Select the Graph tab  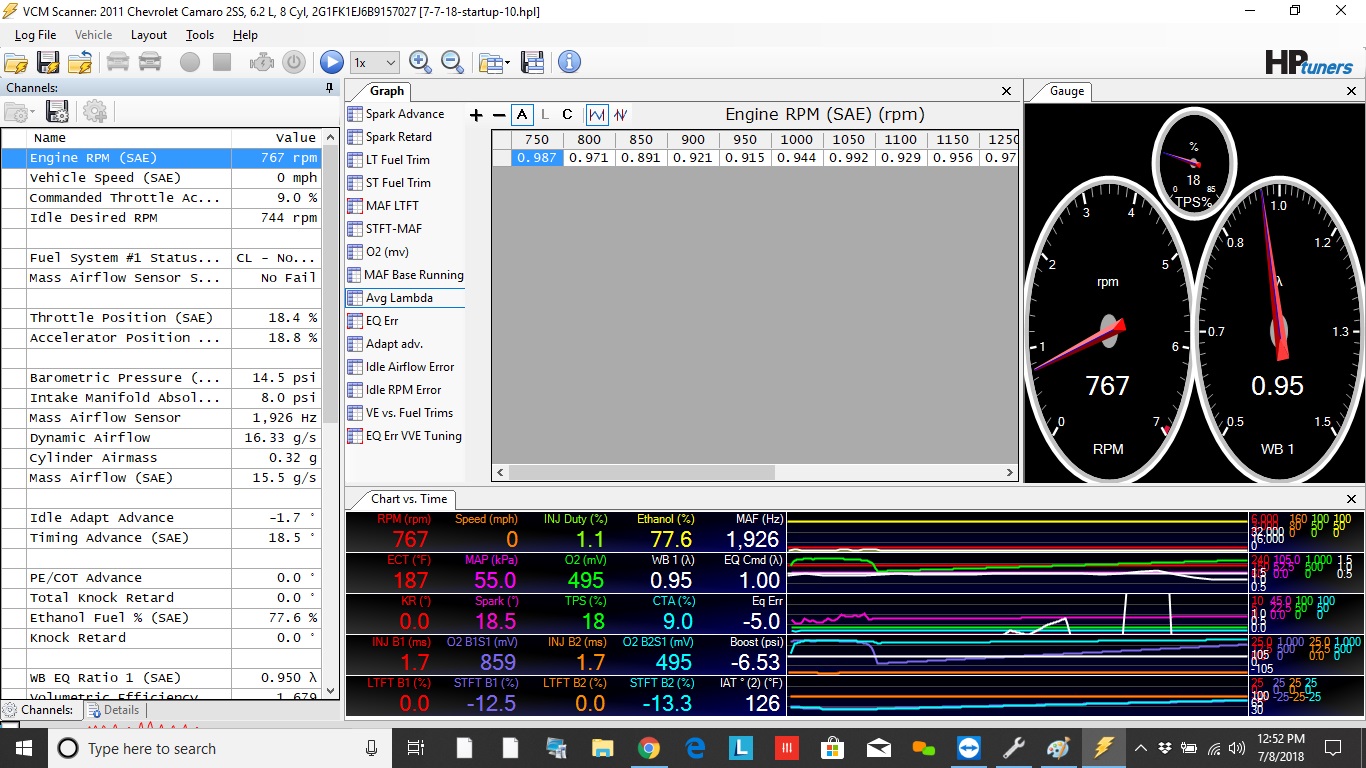pos(386,91)
